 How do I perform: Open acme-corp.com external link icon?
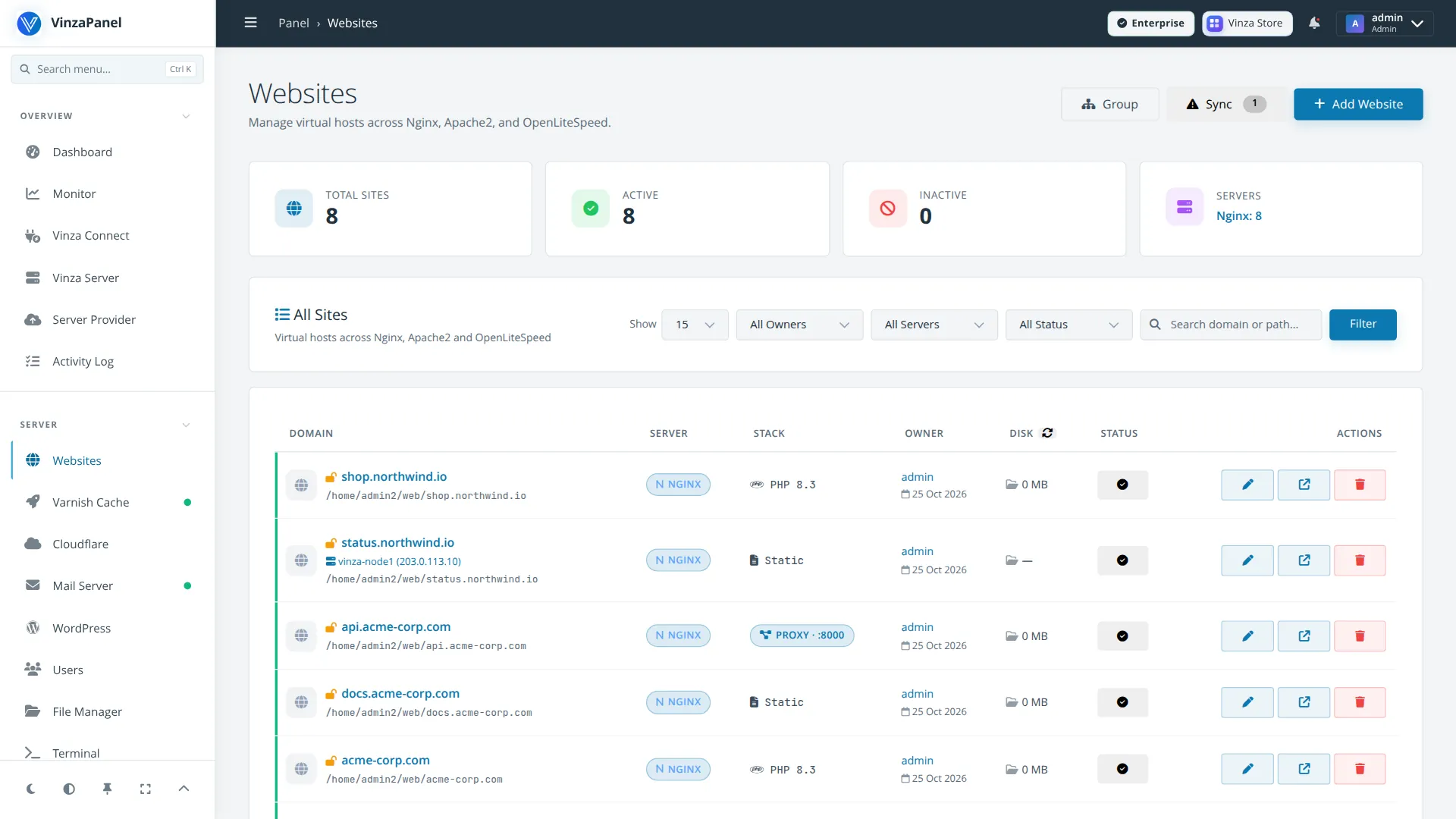[x=1304, y=769]
